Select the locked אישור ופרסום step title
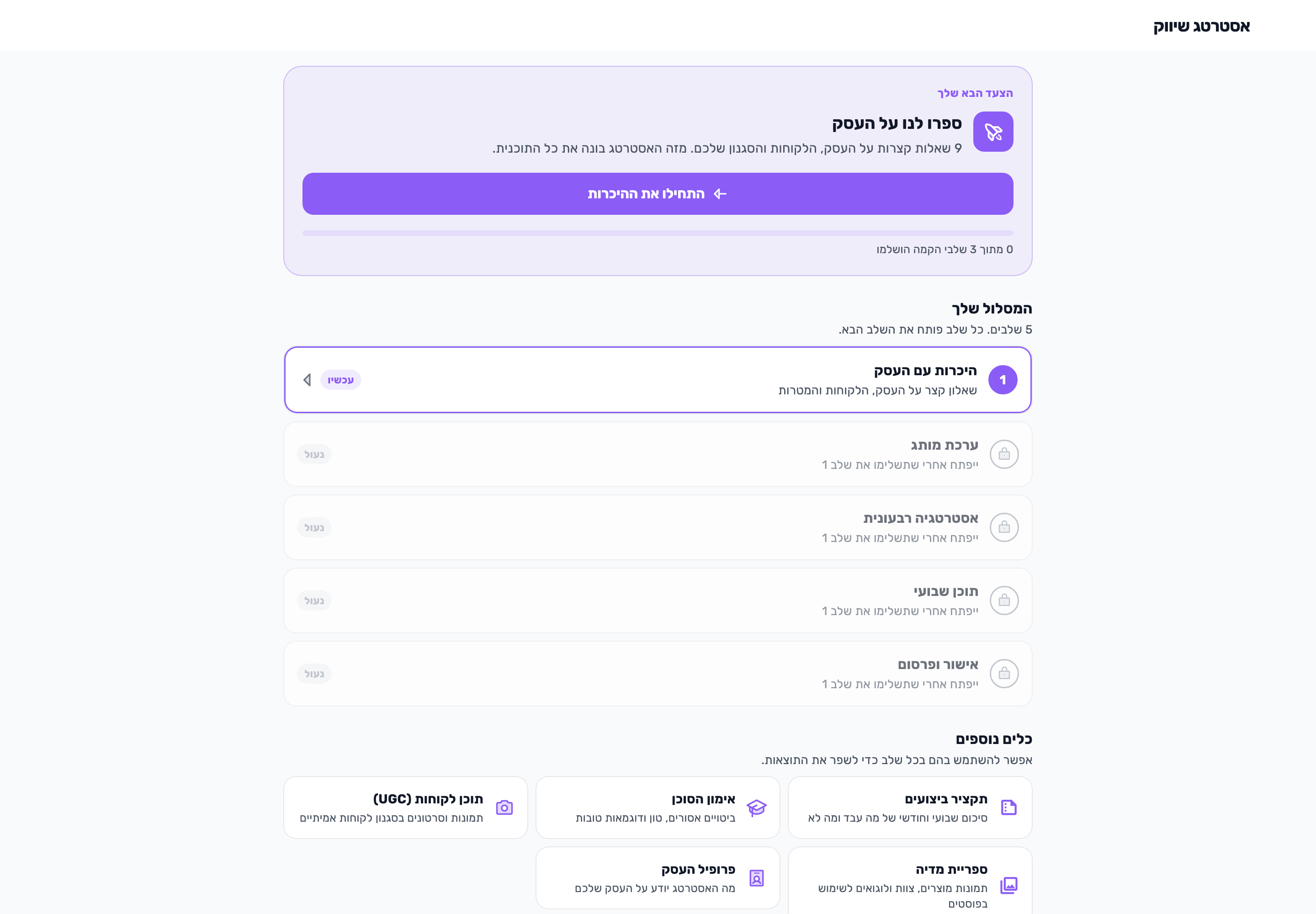 coord(938,664)
